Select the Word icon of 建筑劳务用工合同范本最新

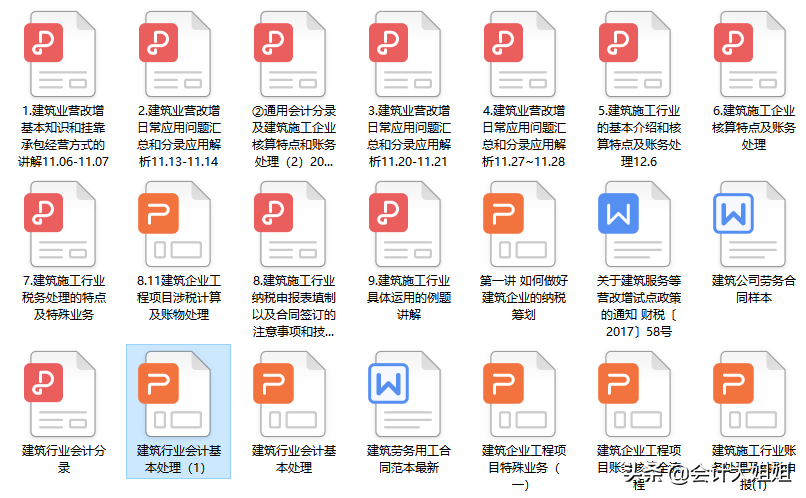point(406,394)
